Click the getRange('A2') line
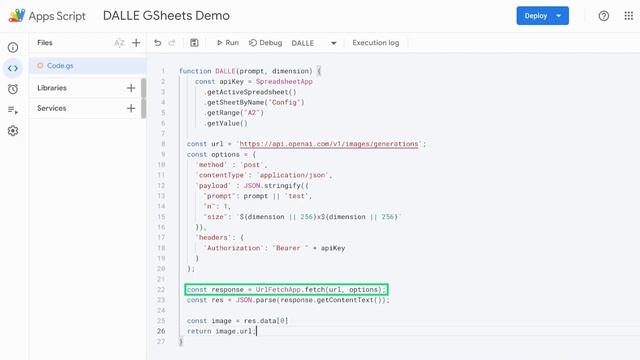 click(x=233, y=113)
